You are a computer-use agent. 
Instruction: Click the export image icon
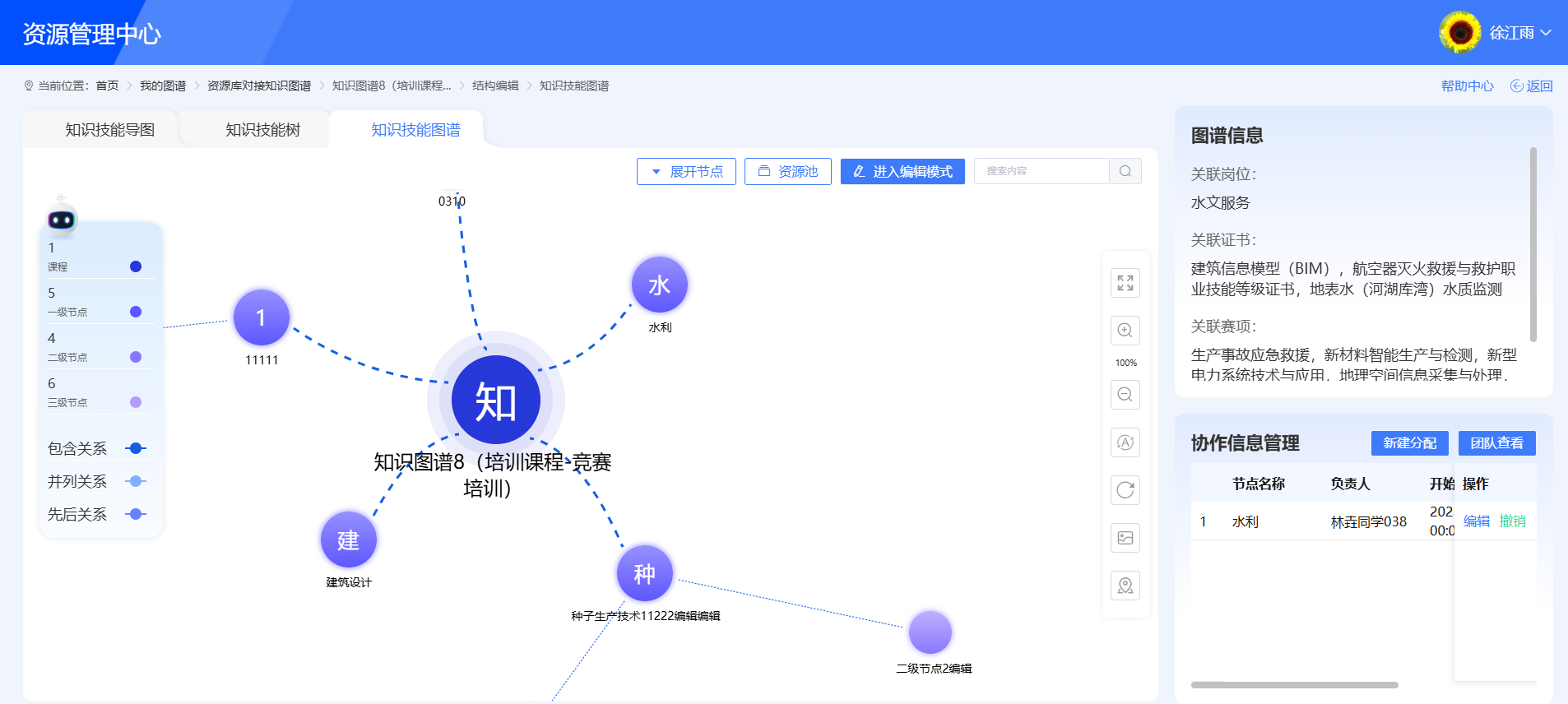tap(1125, 538)
